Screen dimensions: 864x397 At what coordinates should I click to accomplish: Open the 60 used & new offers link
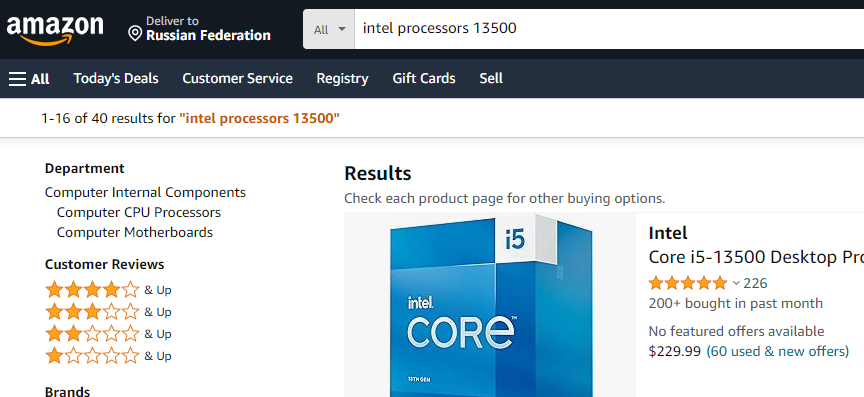(777, 351)
